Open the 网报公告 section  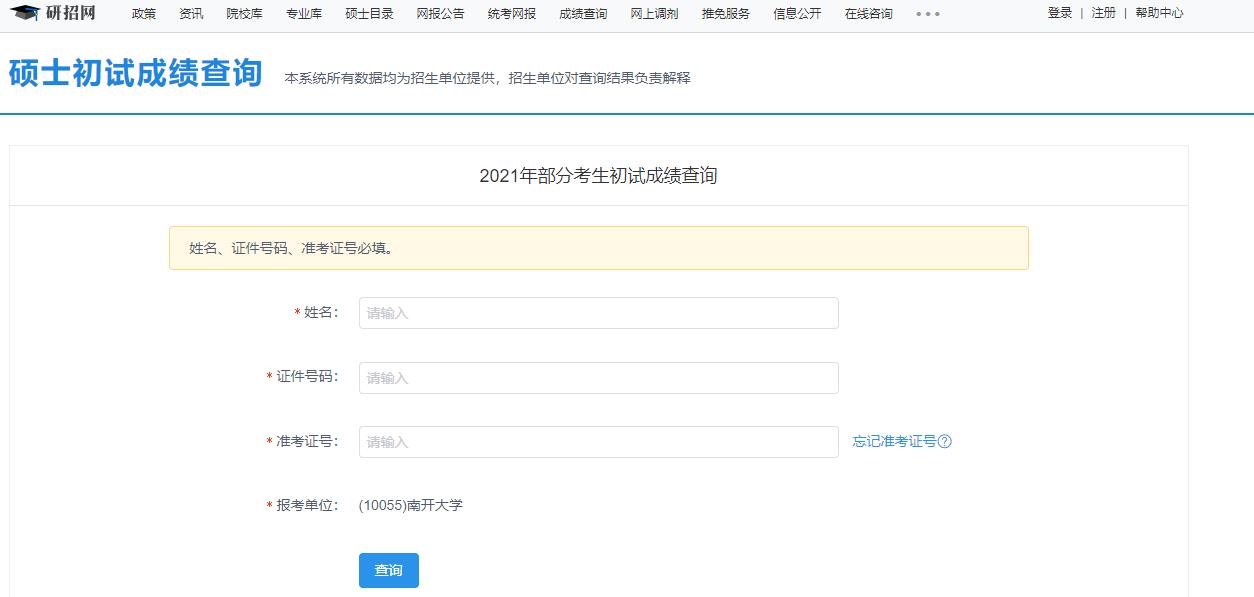tap(439, 14)
